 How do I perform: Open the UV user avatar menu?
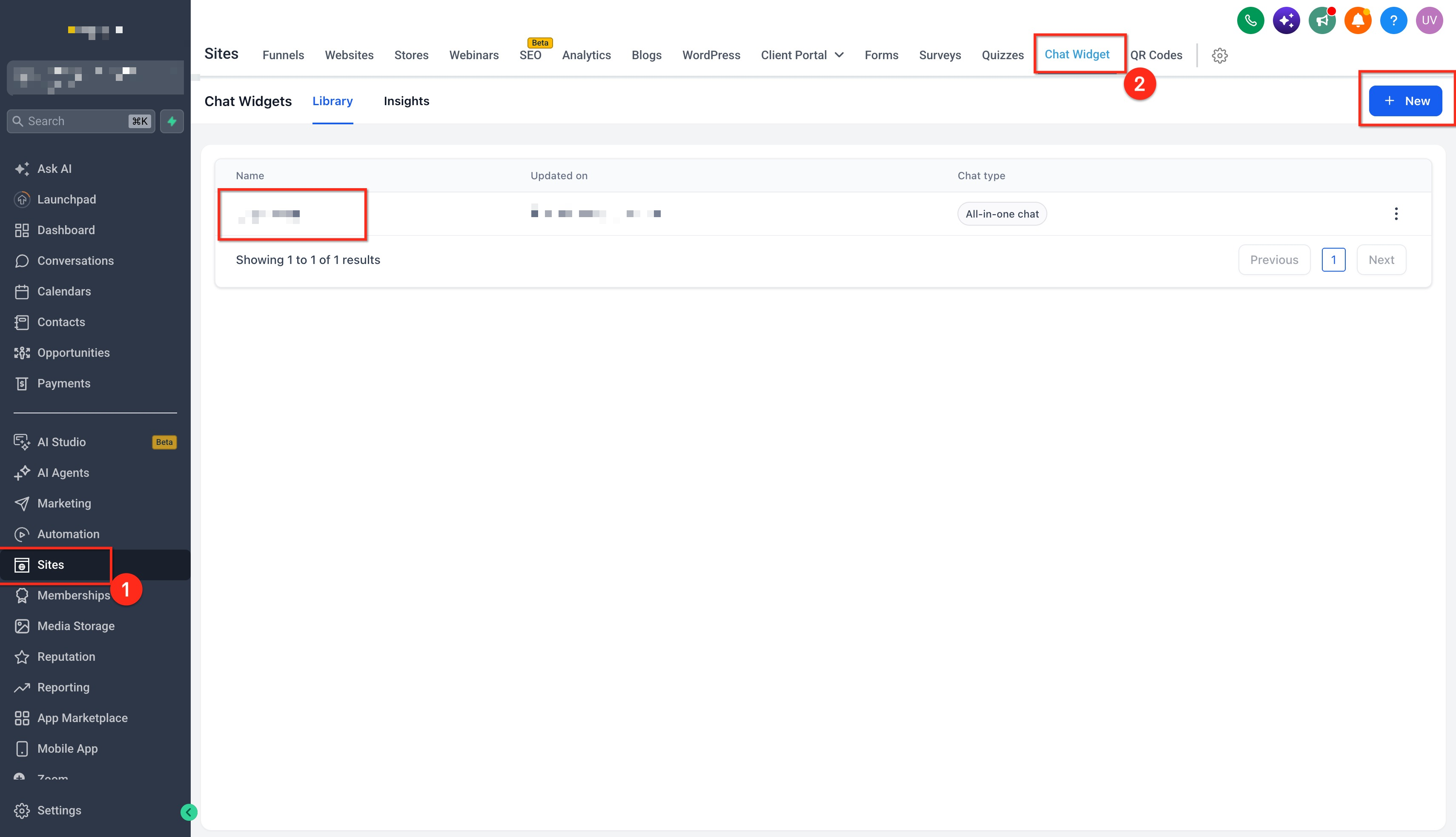[1429, 21]
